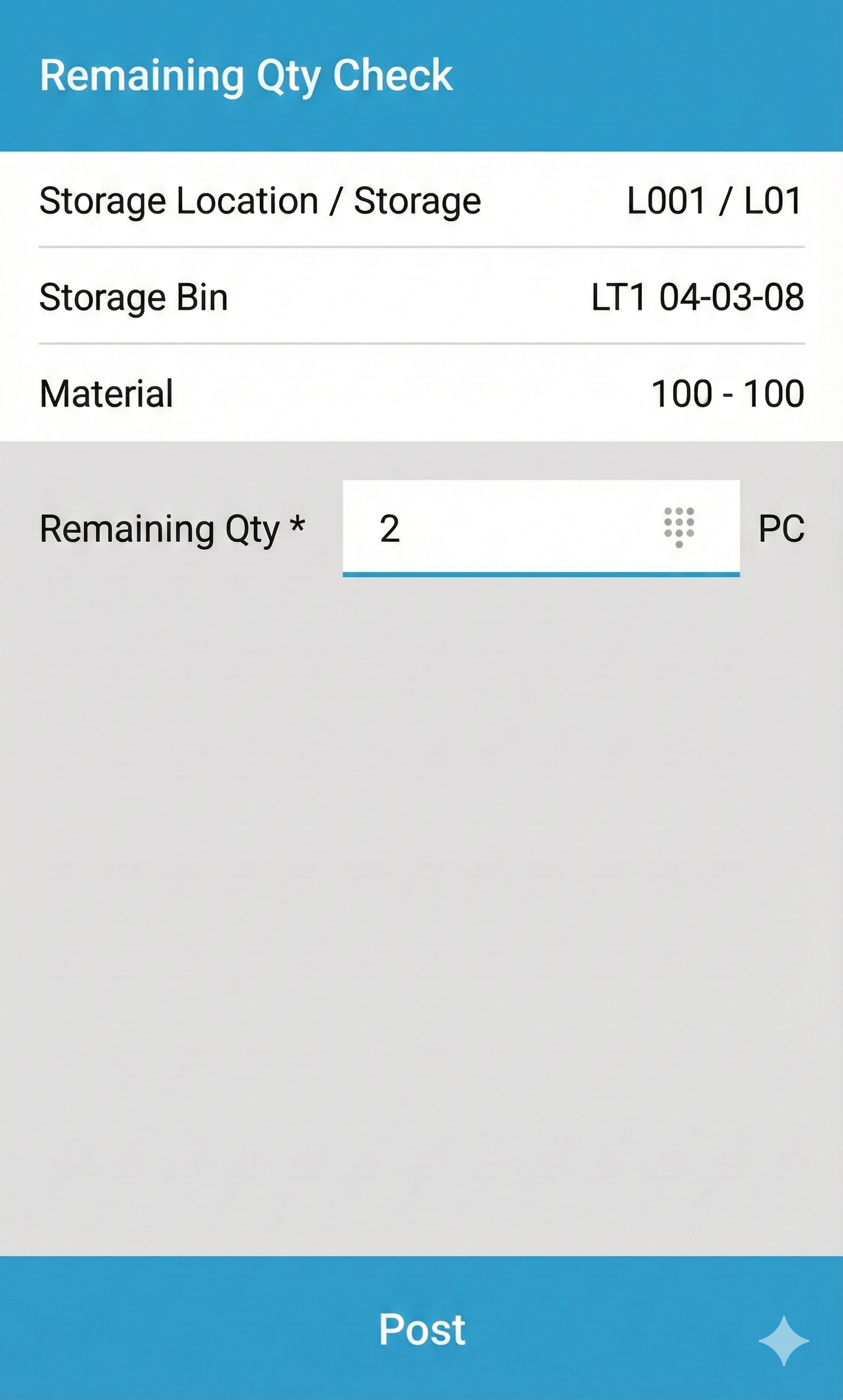The image size is (843, 1400).
Task: Tap the LT1 04-03-08 bin value
Action: [x=697, y=297]
